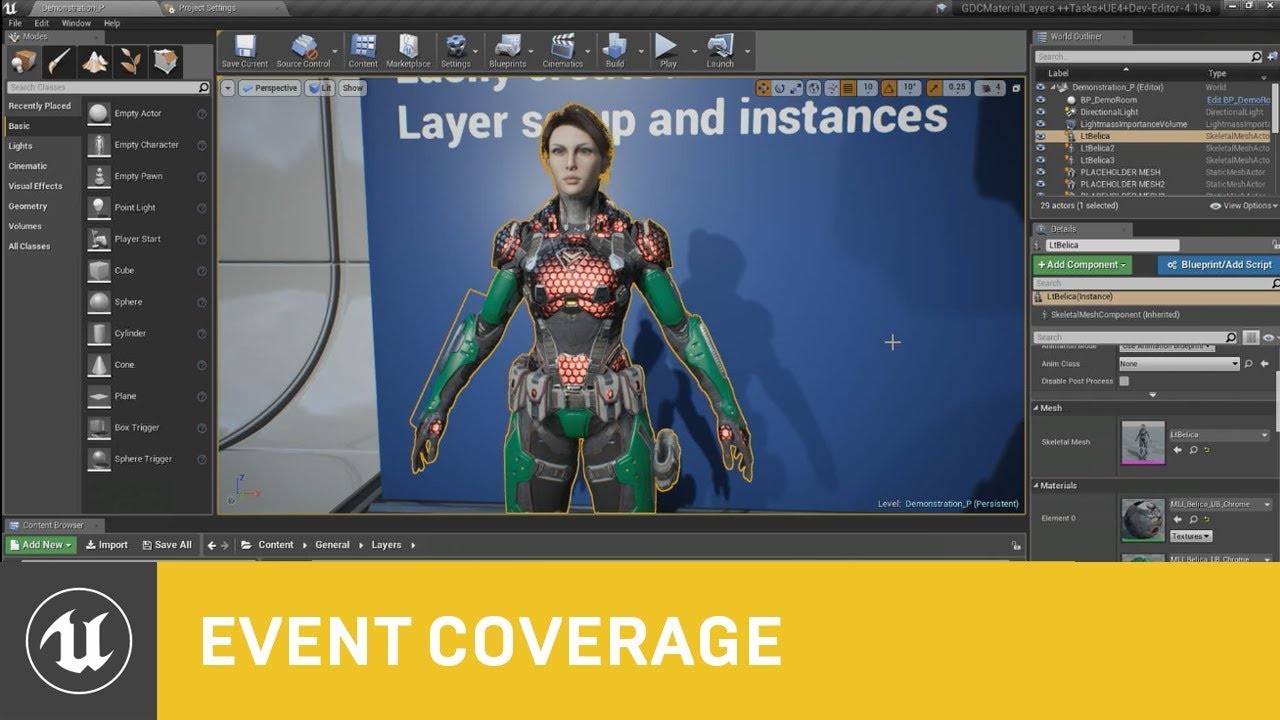
Task: Open camera speed setting in viewport
Action: 990,88
